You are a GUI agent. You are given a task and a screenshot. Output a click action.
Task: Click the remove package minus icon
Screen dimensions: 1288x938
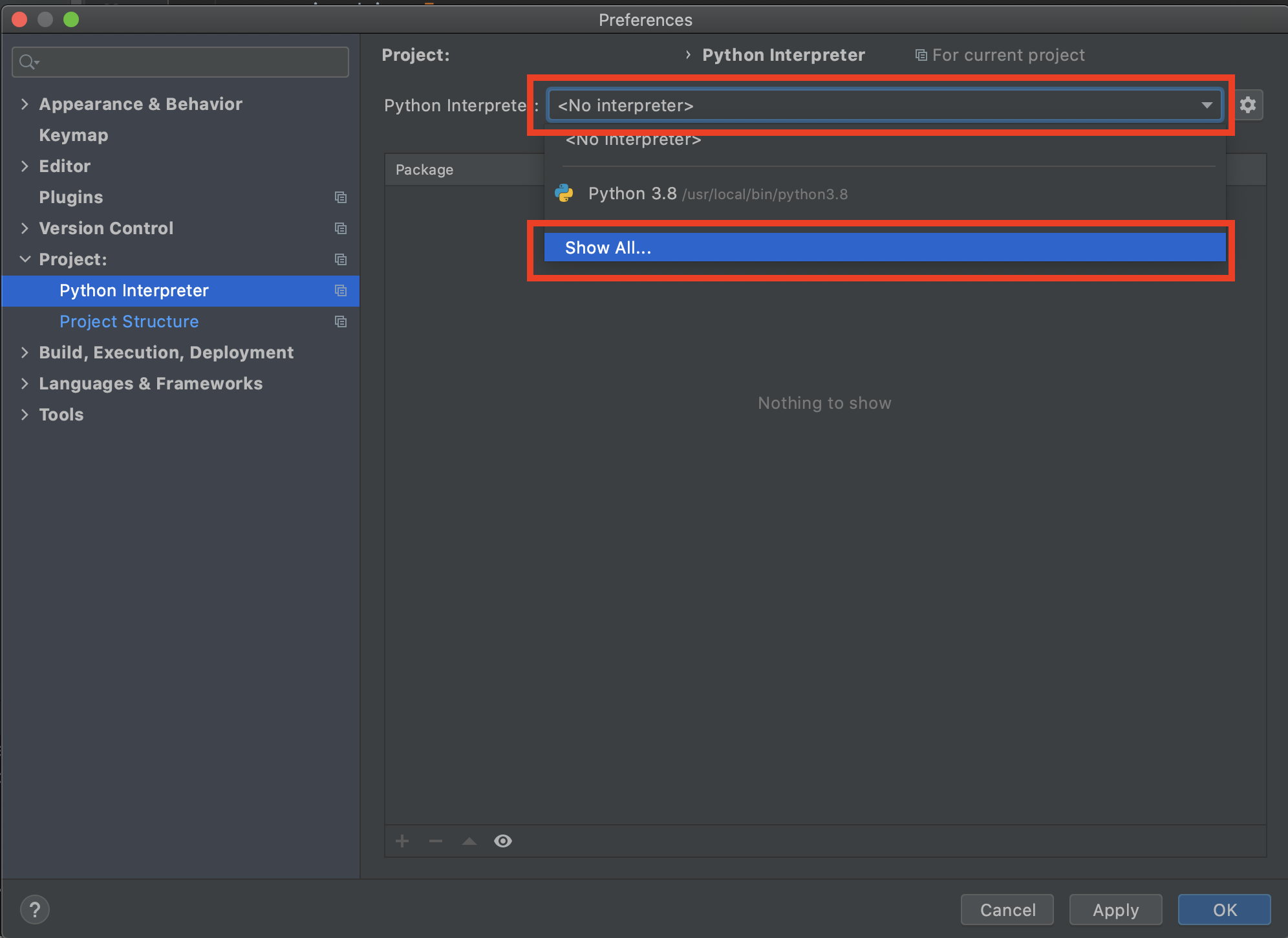436,841
